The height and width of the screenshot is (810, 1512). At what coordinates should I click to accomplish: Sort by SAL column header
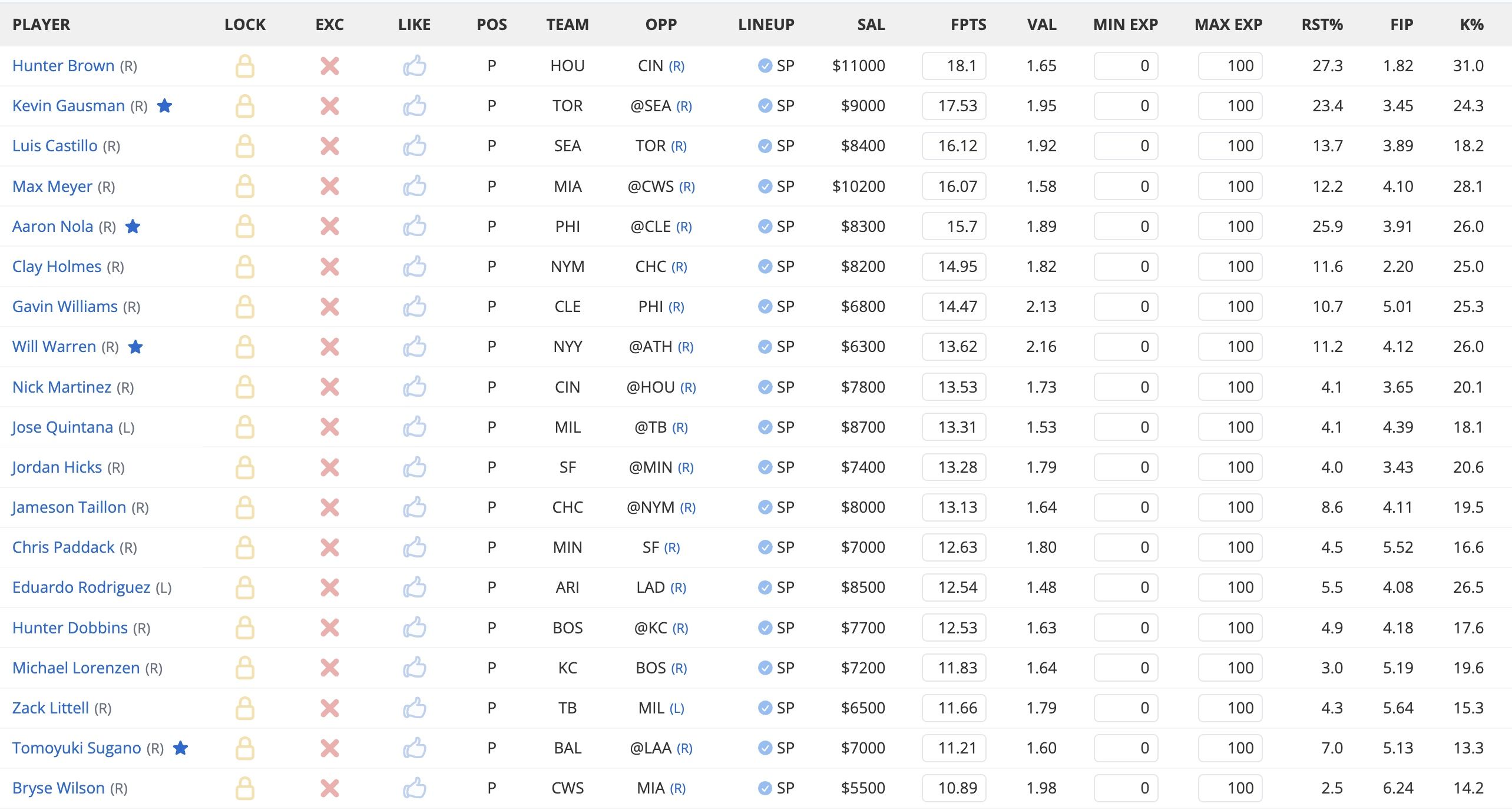click(x=871, y=25)
